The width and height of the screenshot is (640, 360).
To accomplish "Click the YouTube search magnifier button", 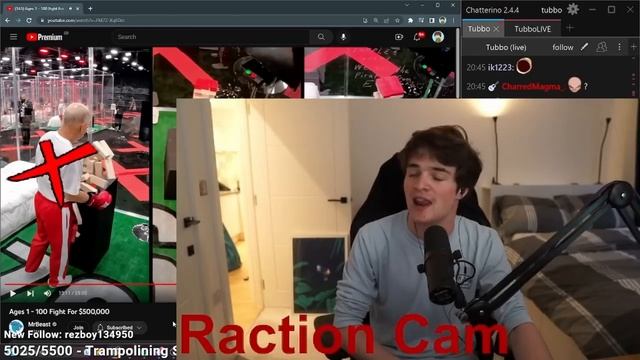I will click(x=321, y=37).
